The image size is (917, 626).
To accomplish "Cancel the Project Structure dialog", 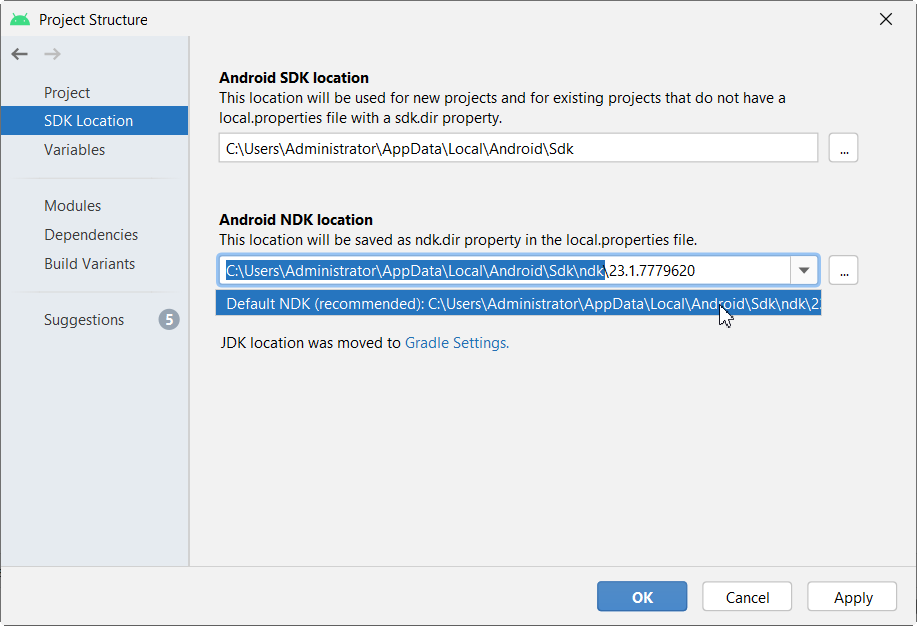I will [747, 597].
